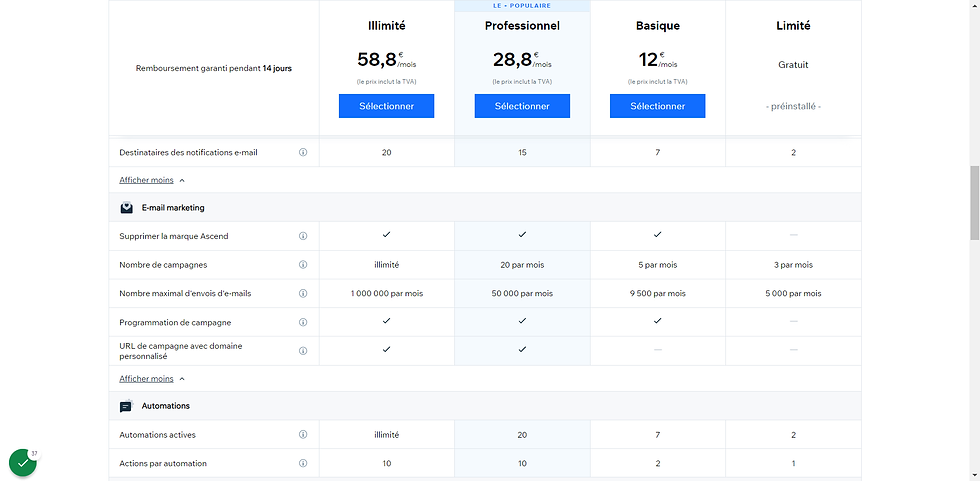Click the E-mail marketing envelope icon
This screenshot has height=481, width=980.
coord(126,208)
